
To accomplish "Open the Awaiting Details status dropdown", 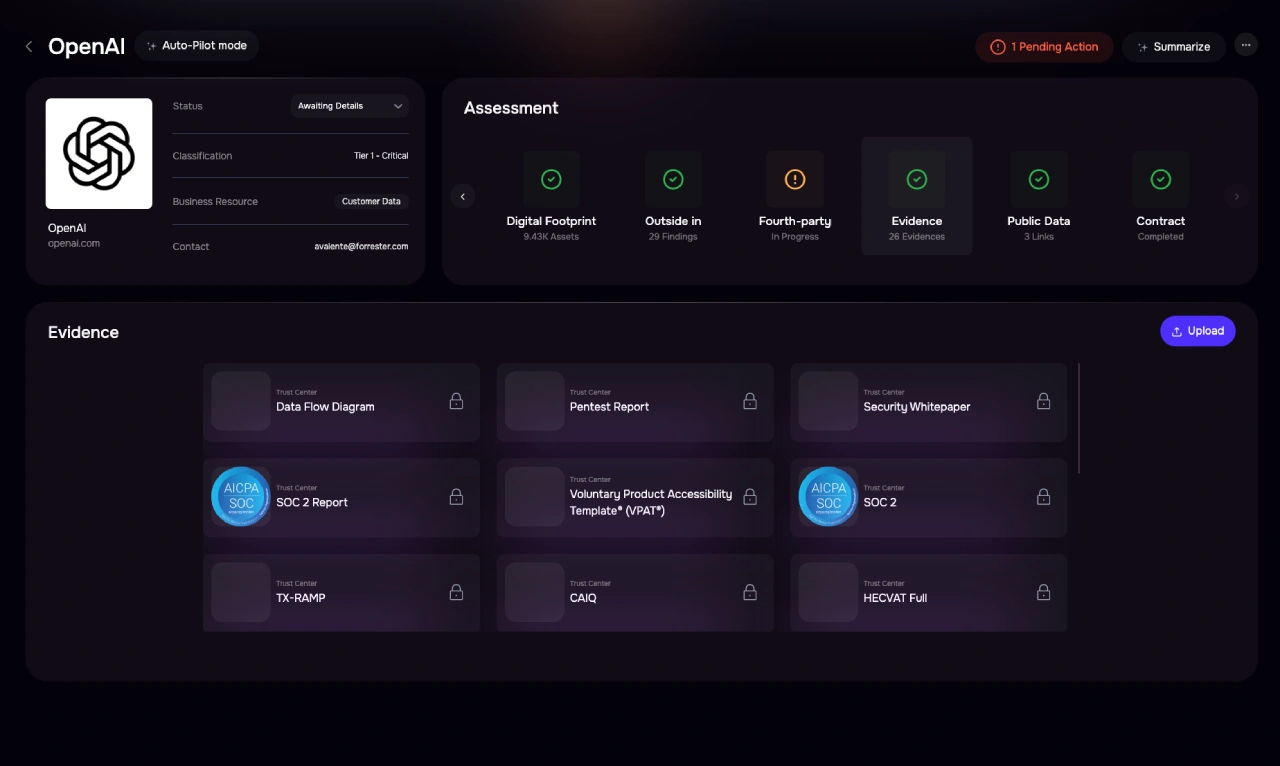I will (350, 106).
